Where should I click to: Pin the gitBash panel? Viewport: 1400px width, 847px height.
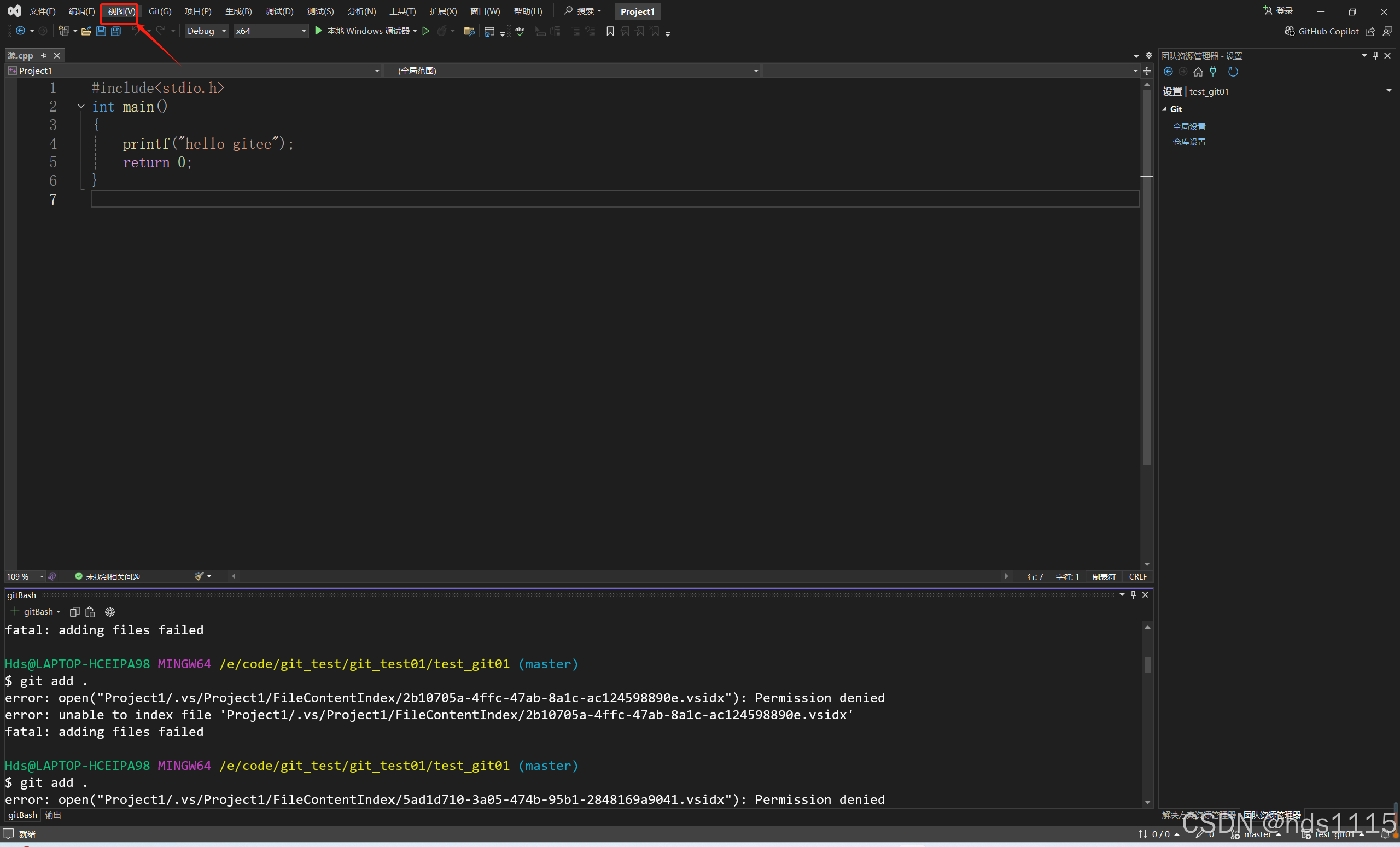click(x=1133, y=595)
